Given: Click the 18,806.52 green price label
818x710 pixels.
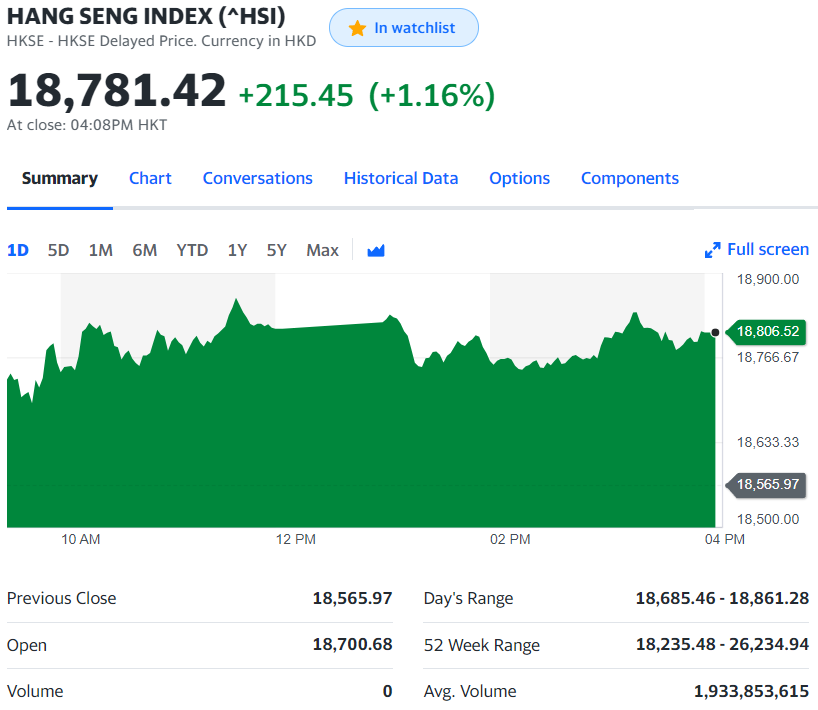Looking at the screenshot, I should tap(767, 331).
